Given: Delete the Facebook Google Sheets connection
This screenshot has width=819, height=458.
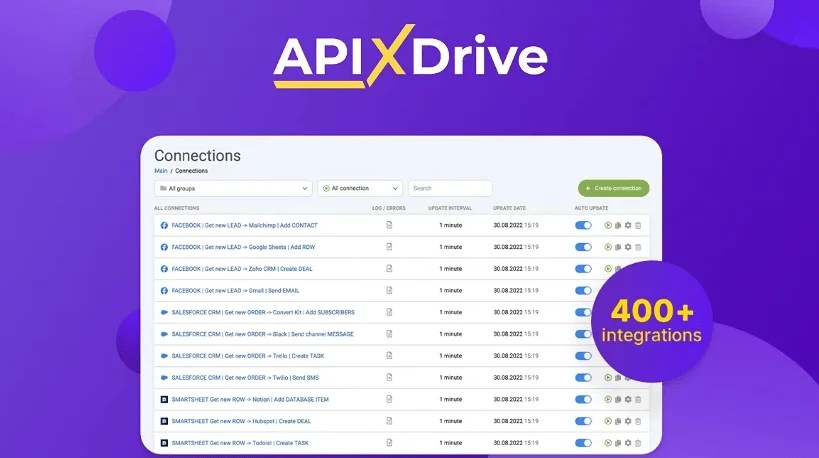Looking at the screenshot, I should point(638,247).
